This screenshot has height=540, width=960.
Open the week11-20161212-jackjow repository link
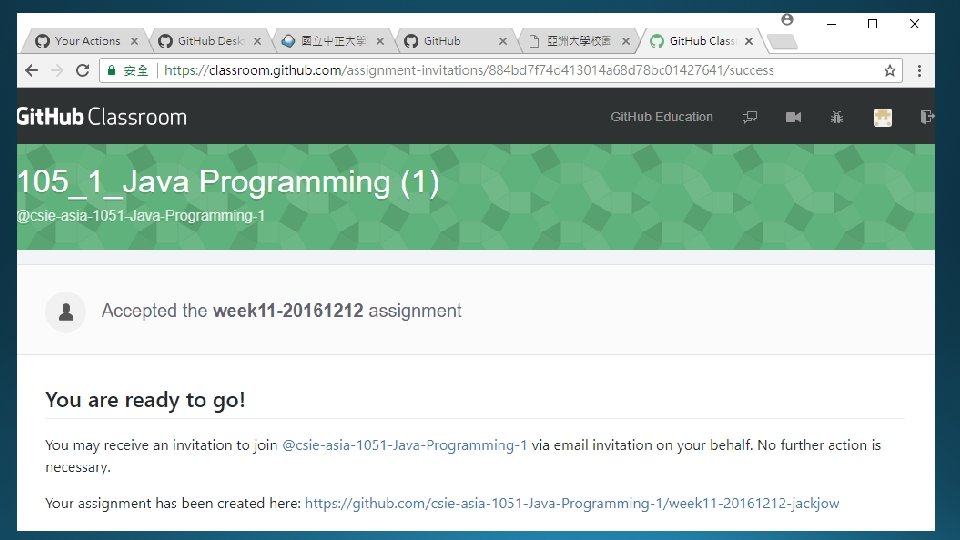click(x=572, y=503)
